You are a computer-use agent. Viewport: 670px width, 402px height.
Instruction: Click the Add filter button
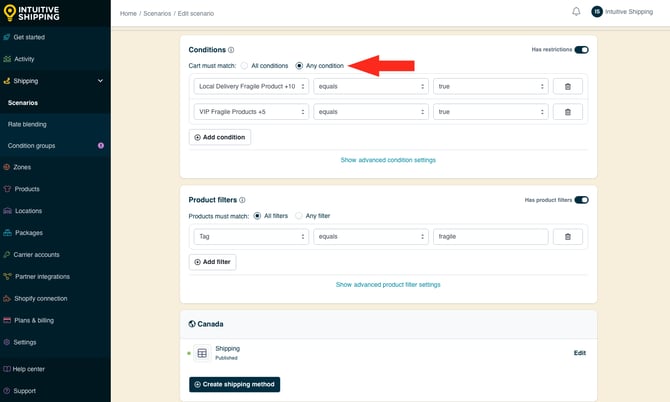point(212,262)
